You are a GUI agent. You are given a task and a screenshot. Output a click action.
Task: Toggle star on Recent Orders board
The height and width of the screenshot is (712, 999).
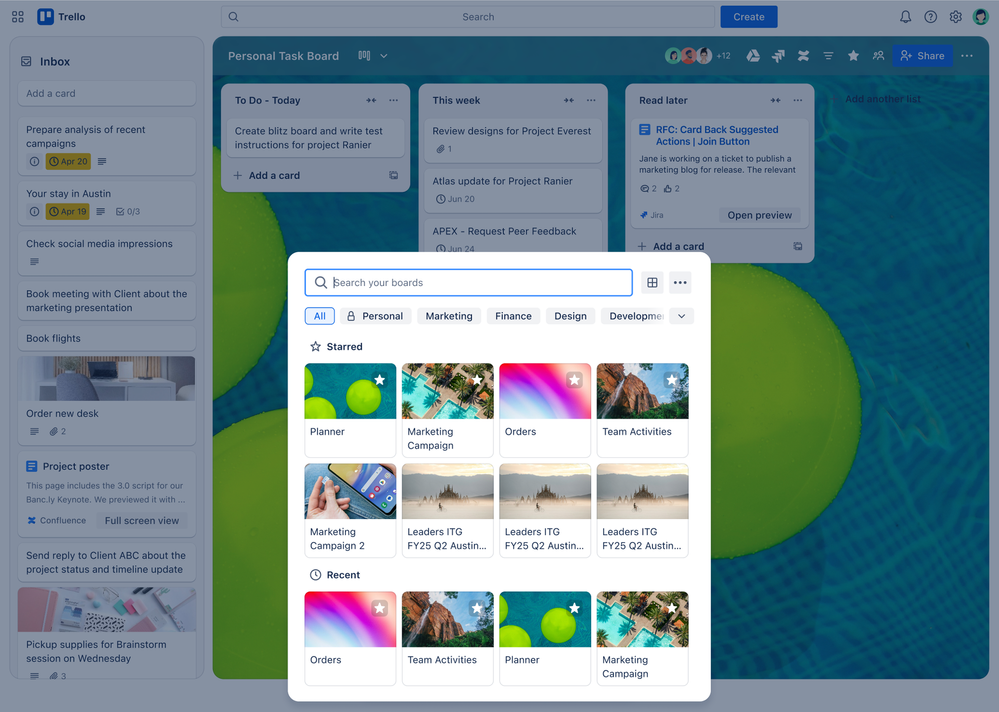point(380,608)
